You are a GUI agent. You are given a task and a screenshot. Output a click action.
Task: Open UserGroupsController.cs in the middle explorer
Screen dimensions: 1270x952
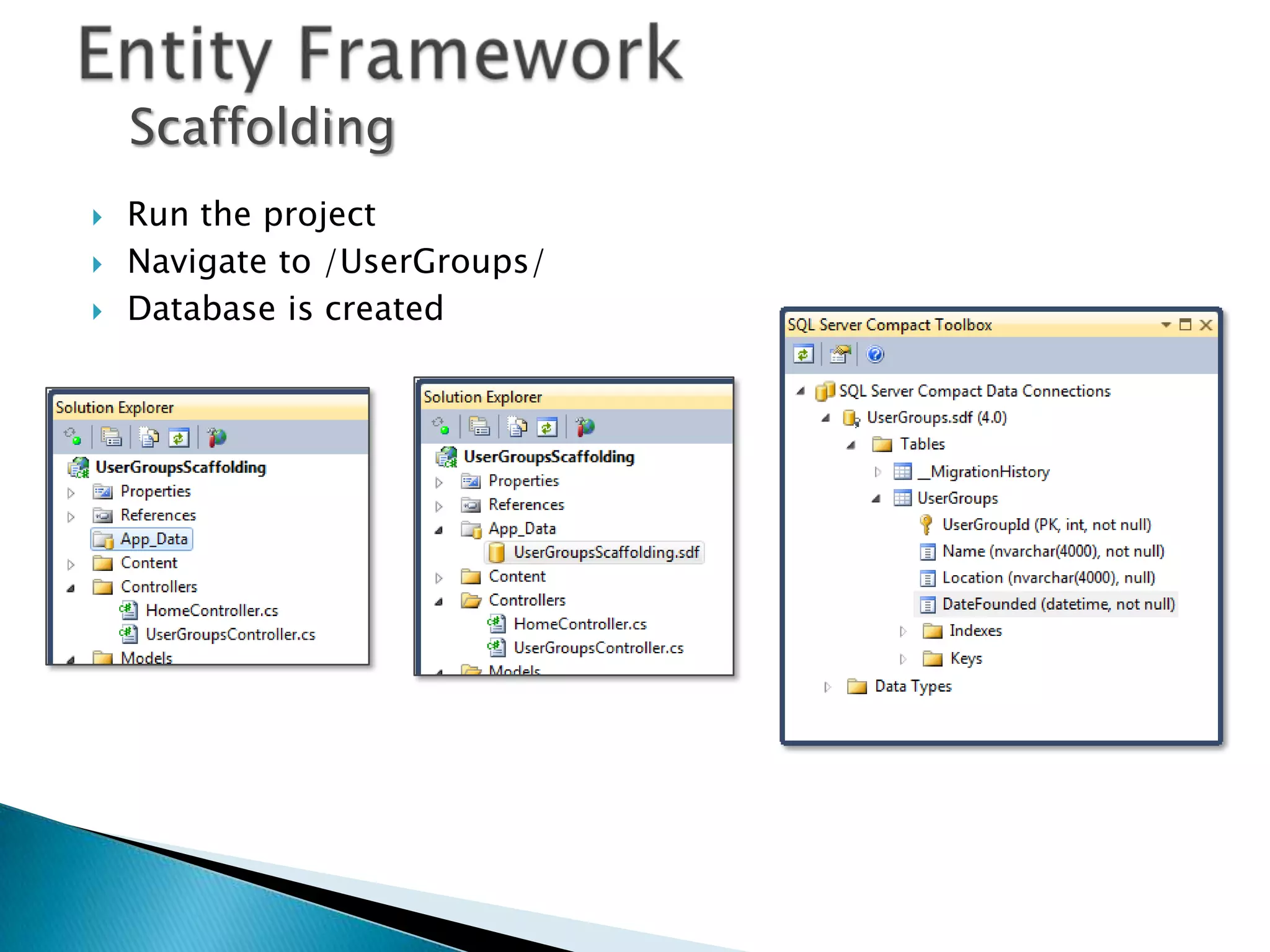click(598, 648)
